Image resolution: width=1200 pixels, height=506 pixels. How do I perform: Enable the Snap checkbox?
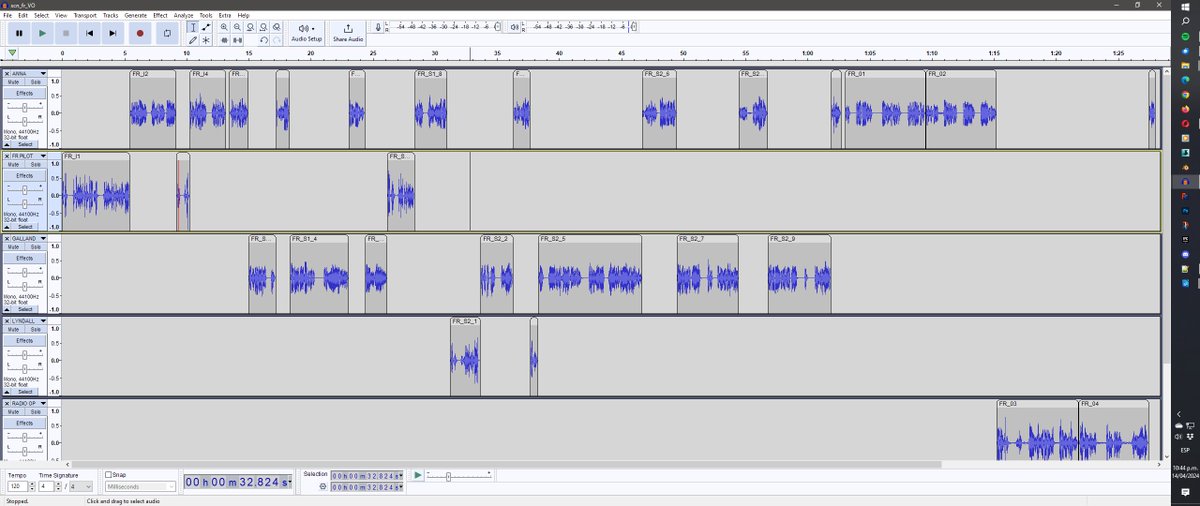tap(108, 474)
